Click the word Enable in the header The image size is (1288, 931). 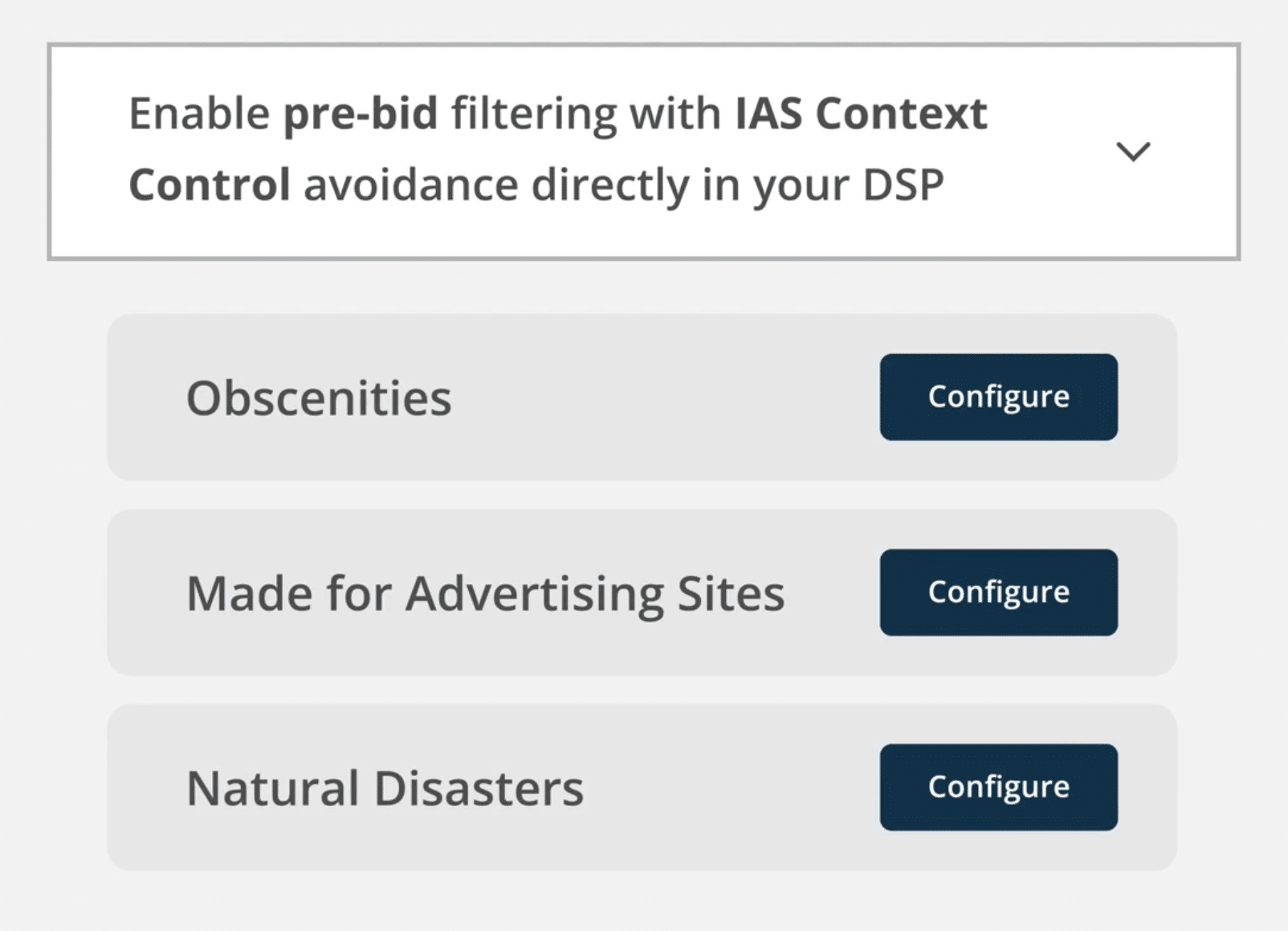(x=199, y=113)
